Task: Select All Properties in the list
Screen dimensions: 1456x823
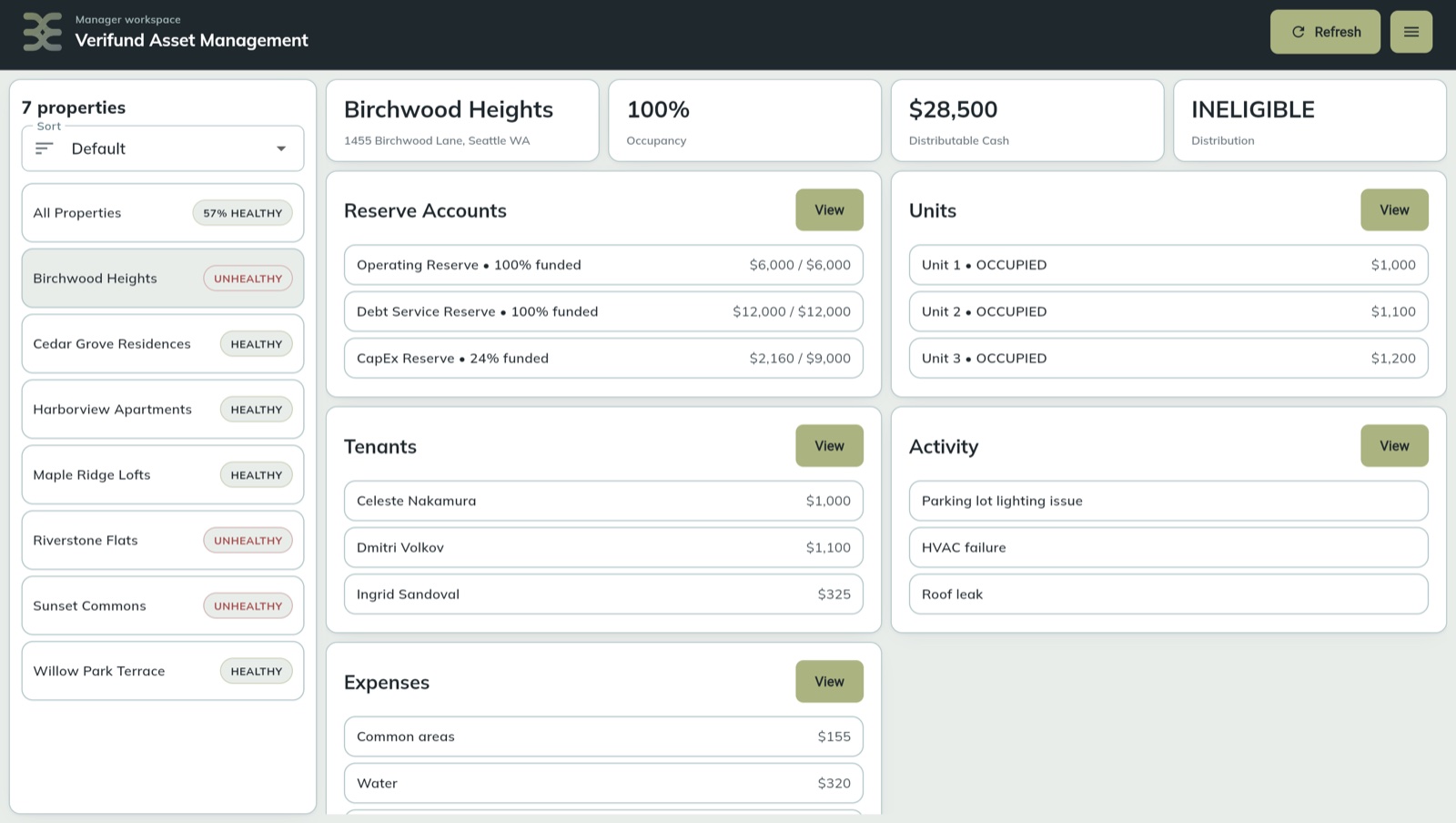Action: click(163, 213)
